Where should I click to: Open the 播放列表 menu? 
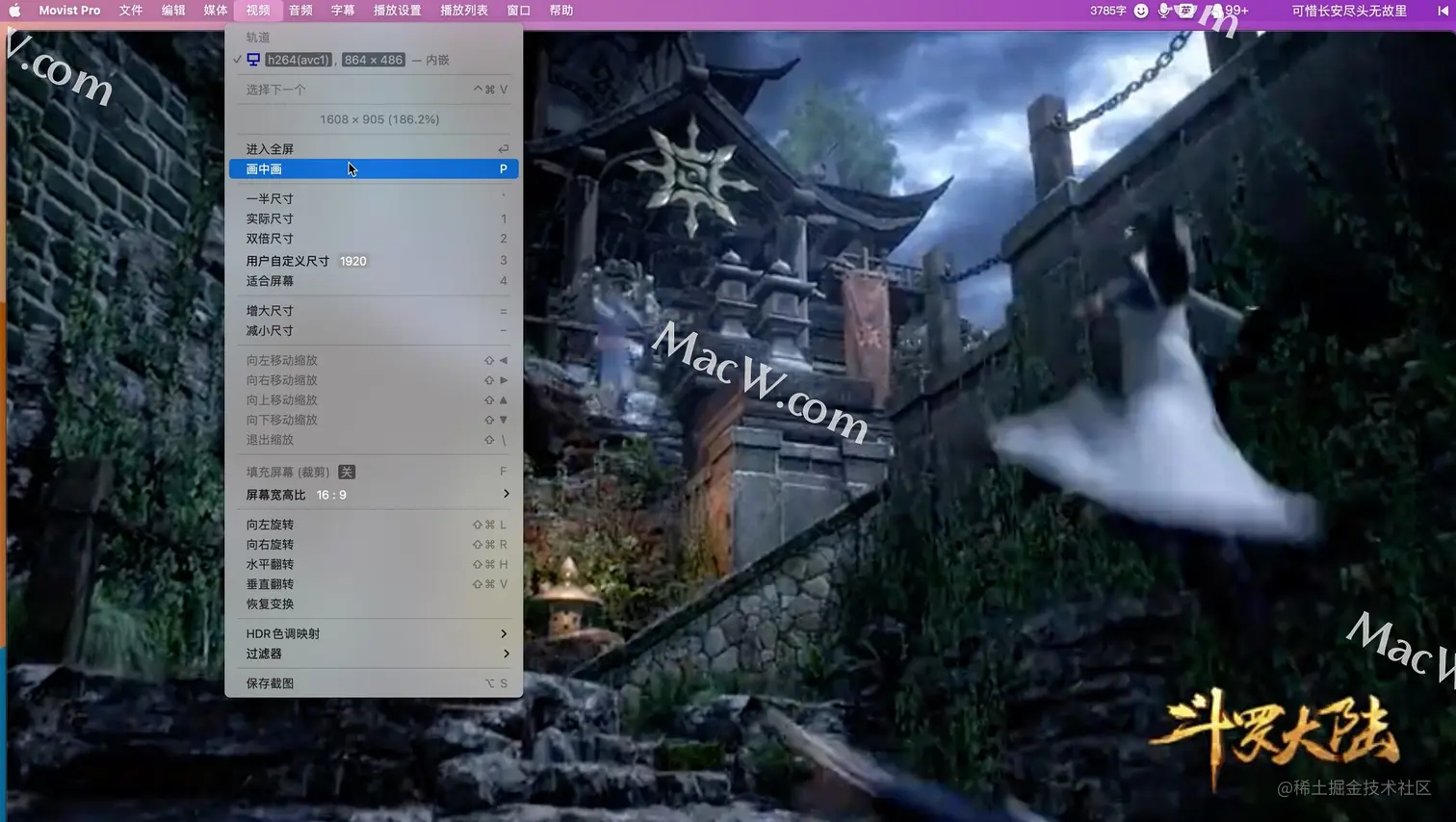[x=464, y=11]
